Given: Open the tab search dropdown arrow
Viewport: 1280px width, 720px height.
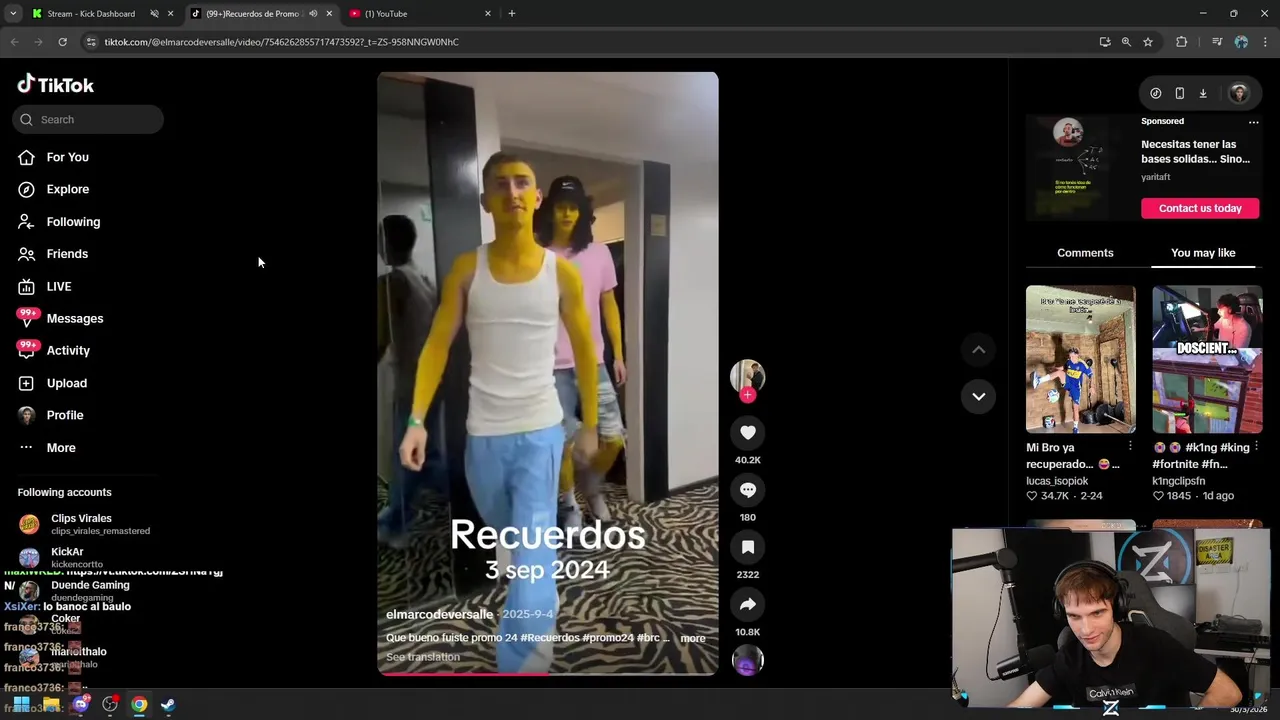Looking at the screenshot, I should point(13,14).
